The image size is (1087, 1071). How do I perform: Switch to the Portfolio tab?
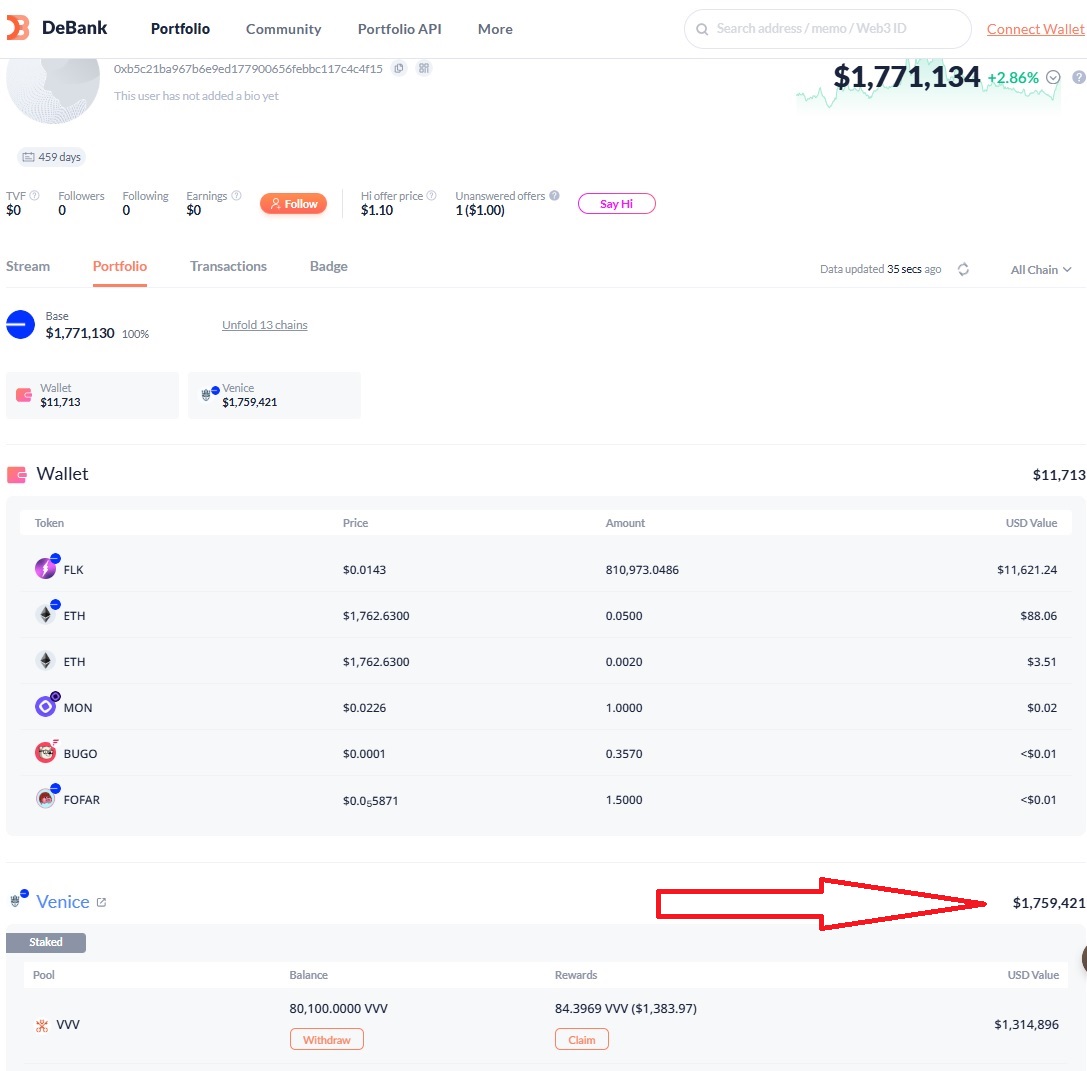coord(120,266)
